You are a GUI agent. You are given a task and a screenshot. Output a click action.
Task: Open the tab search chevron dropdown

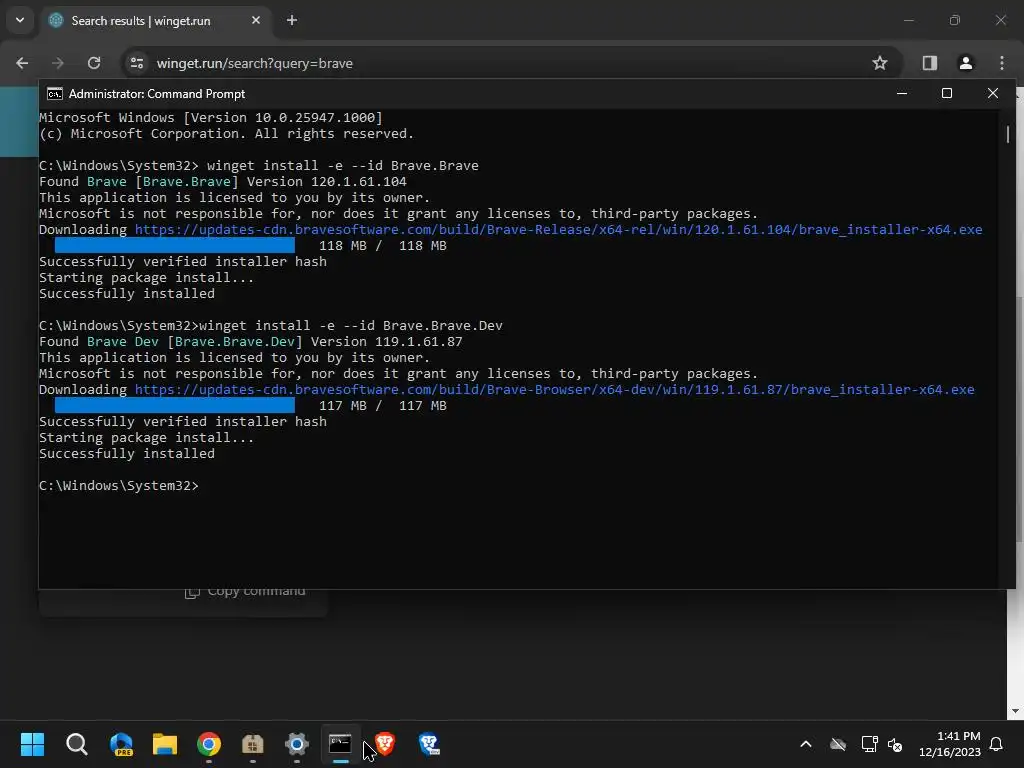[x=20, y=20]
